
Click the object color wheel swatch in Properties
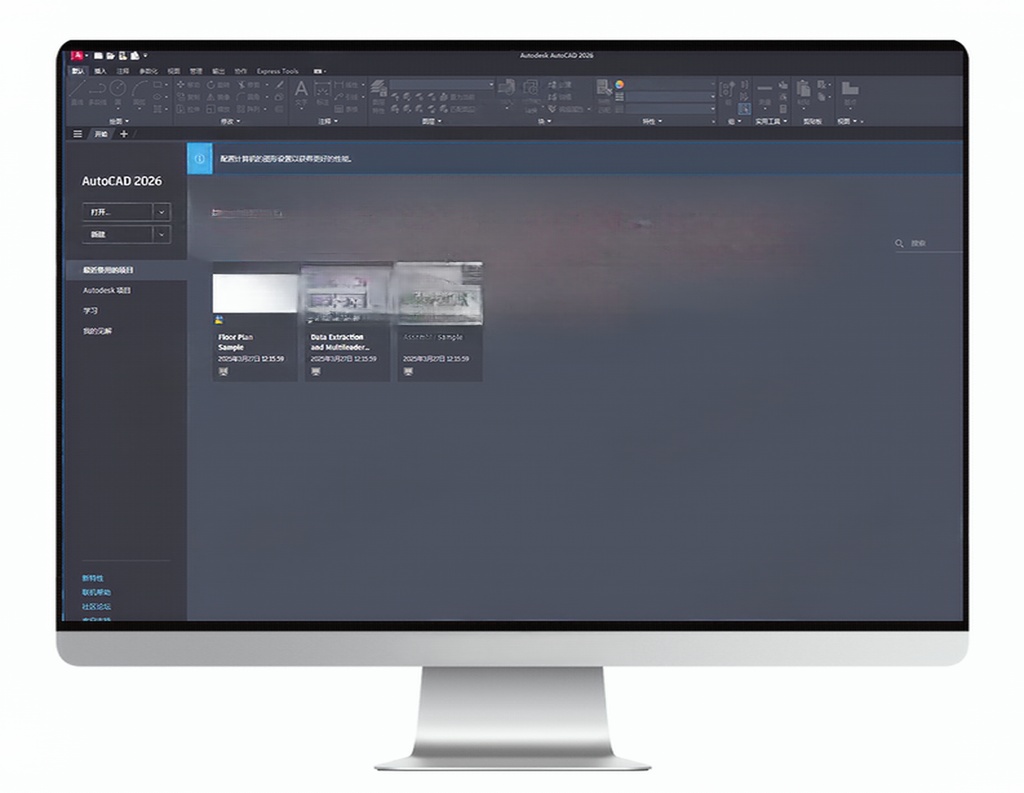point(620,84)
